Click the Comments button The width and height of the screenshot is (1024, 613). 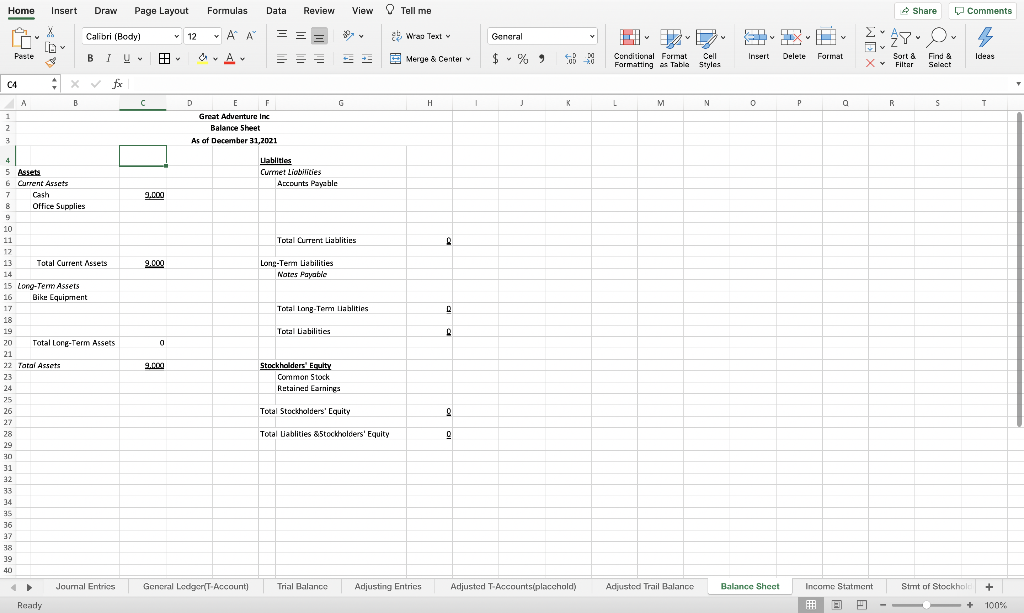point(983,10)
